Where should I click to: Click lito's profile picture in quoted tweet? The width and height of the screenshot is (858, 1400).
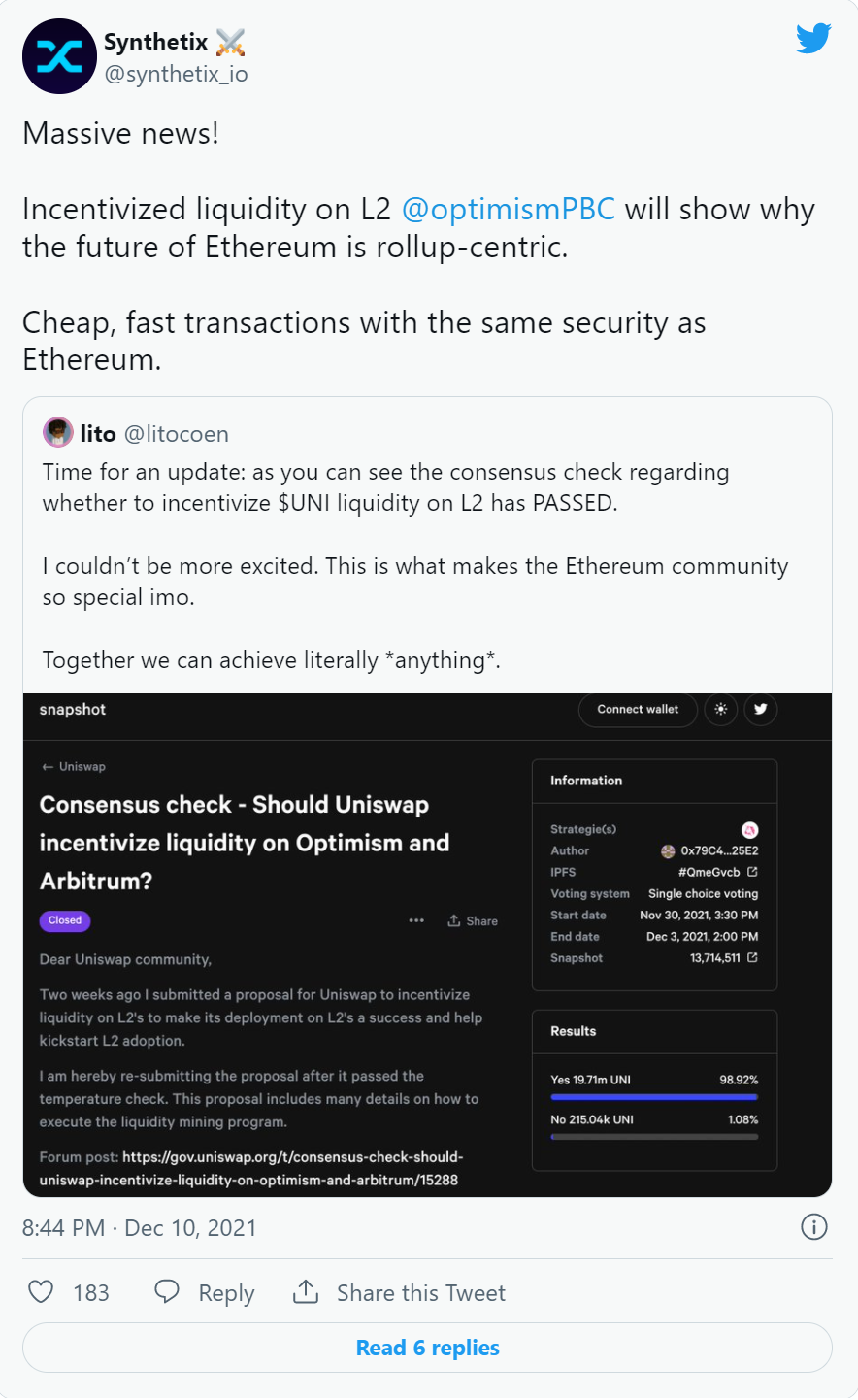coord(58,432)
